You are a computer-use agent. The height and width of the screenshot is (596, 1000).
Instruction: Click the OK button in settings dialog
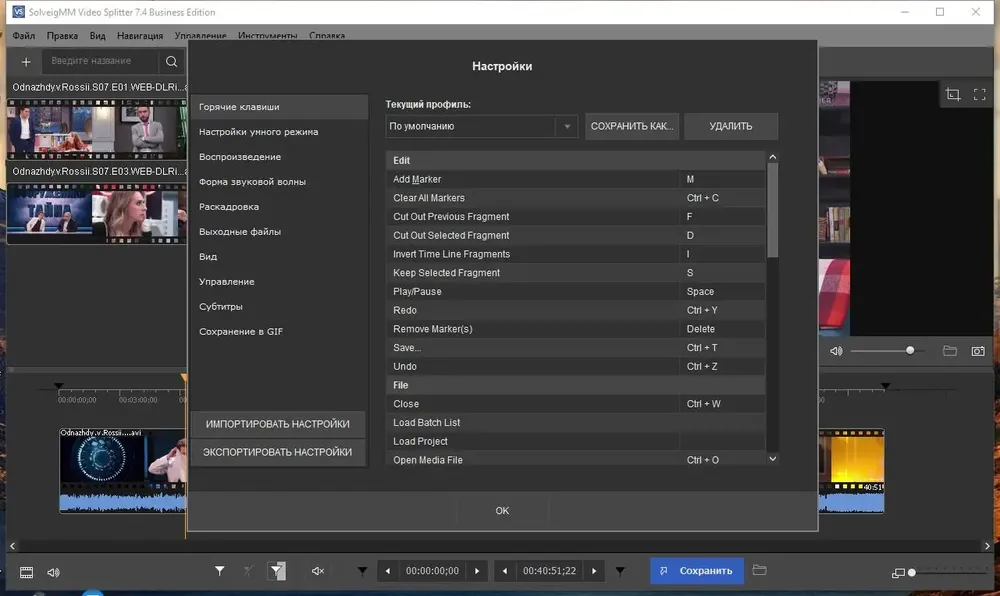[x=502, y=511]
